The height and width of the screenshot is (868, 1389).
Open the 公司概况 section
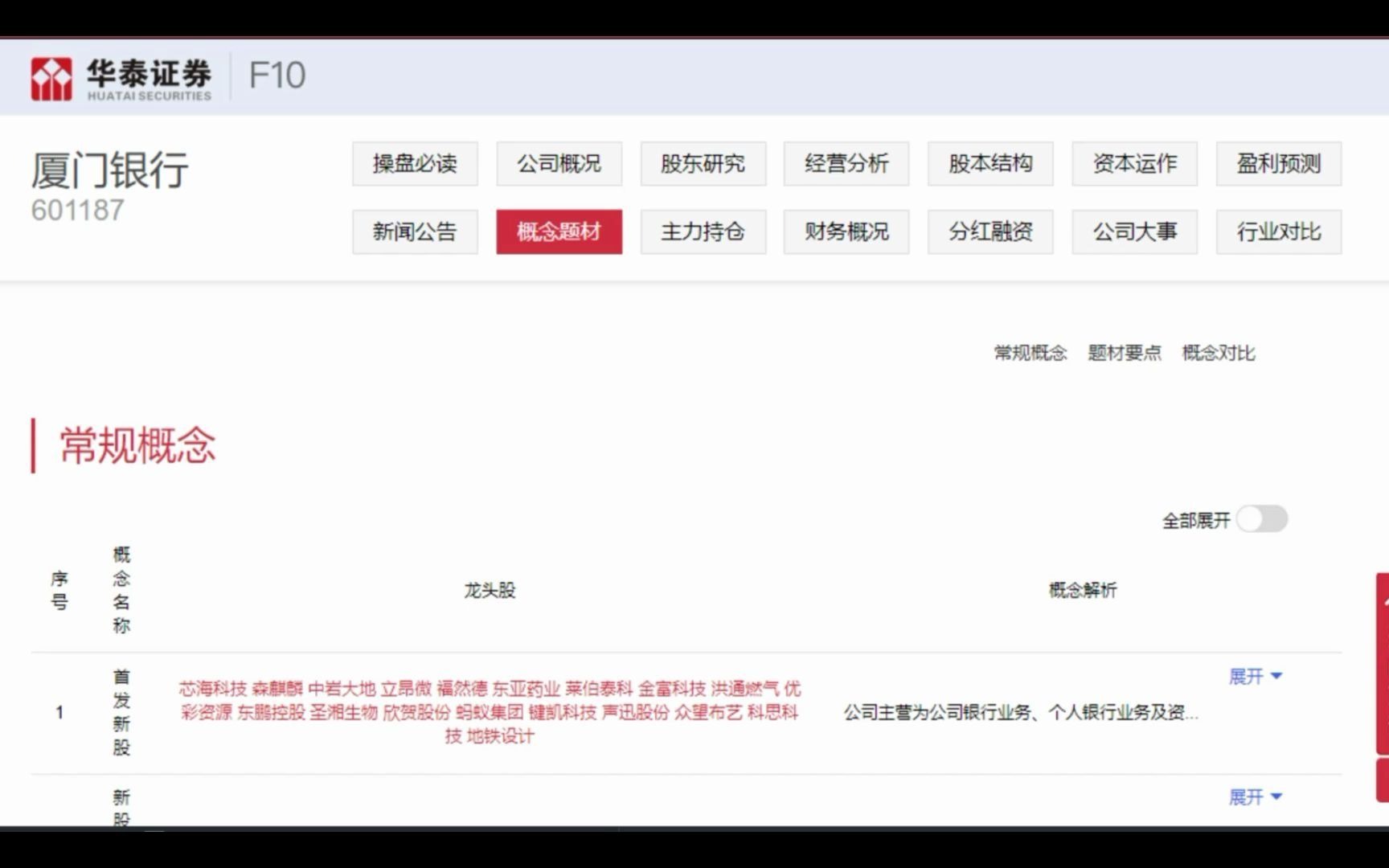point(559,164)
